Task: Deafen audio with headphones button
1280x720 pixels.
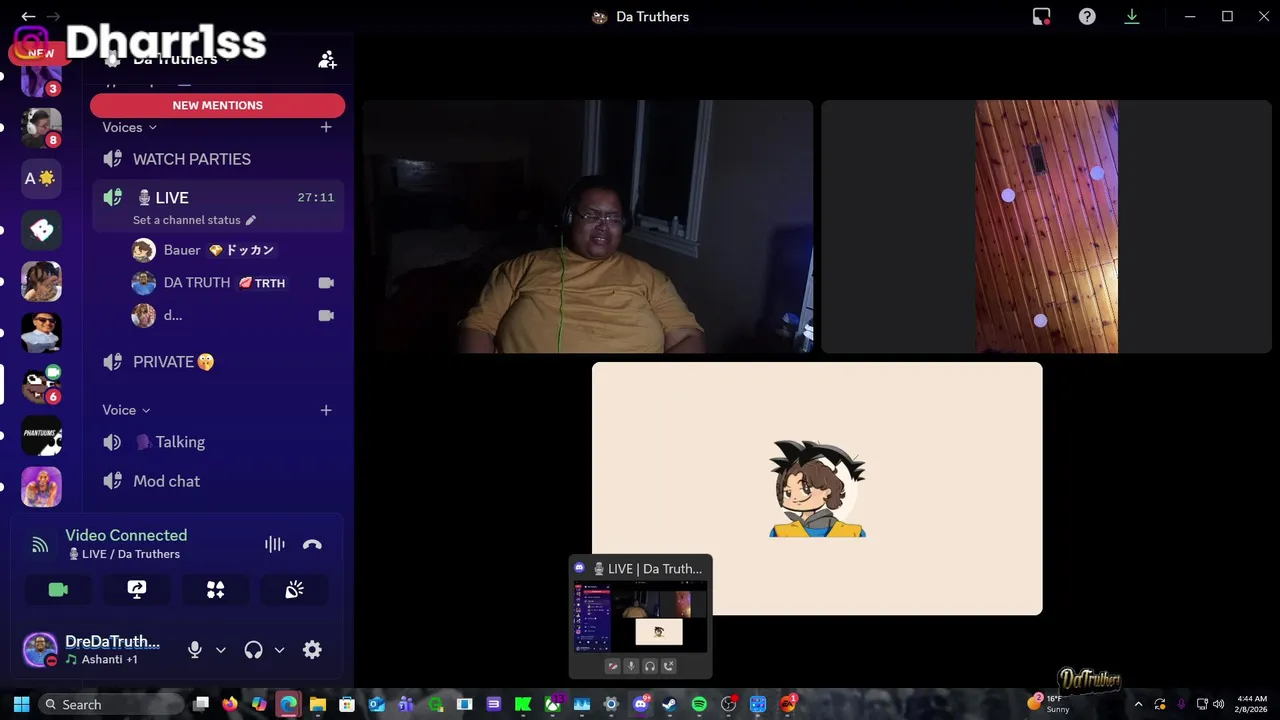Action: (253, 650)
